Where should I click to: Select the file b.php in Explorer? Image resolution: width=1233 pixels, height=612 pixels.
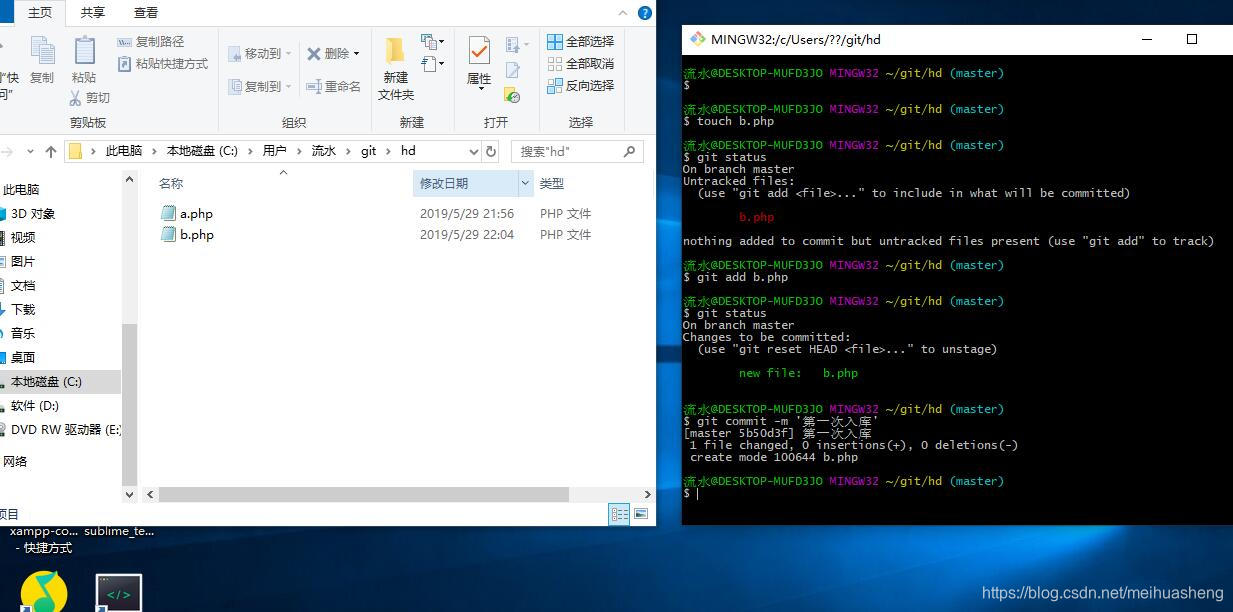[x=187, y=234]
